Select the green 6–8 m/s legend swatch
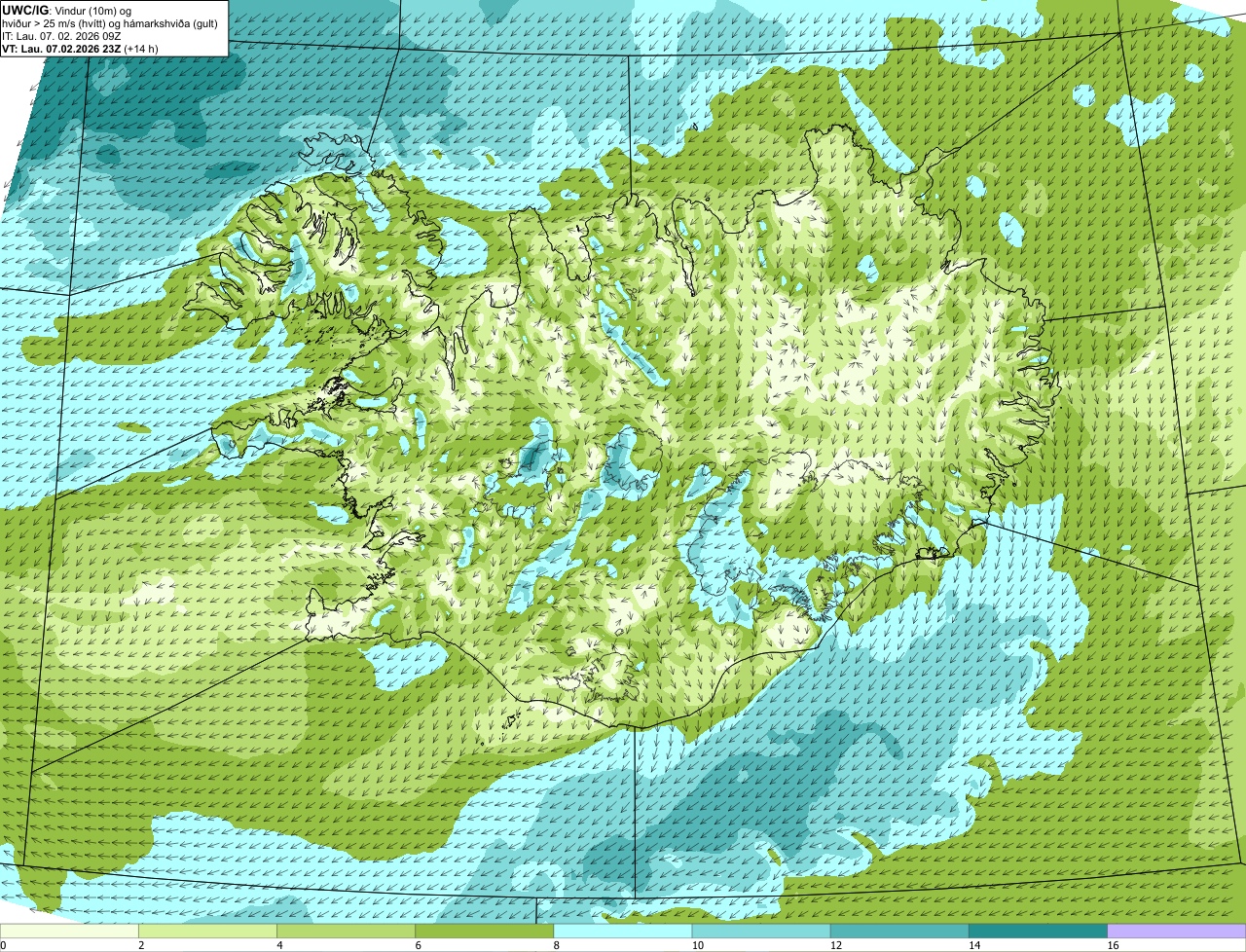 click(x=485, y=932)
